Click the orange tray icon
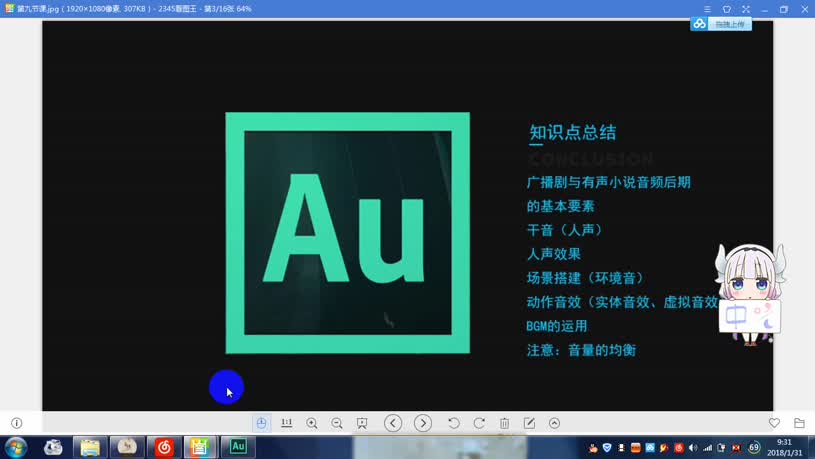Viewport: 815px width, 459px height. coord(635,448)
